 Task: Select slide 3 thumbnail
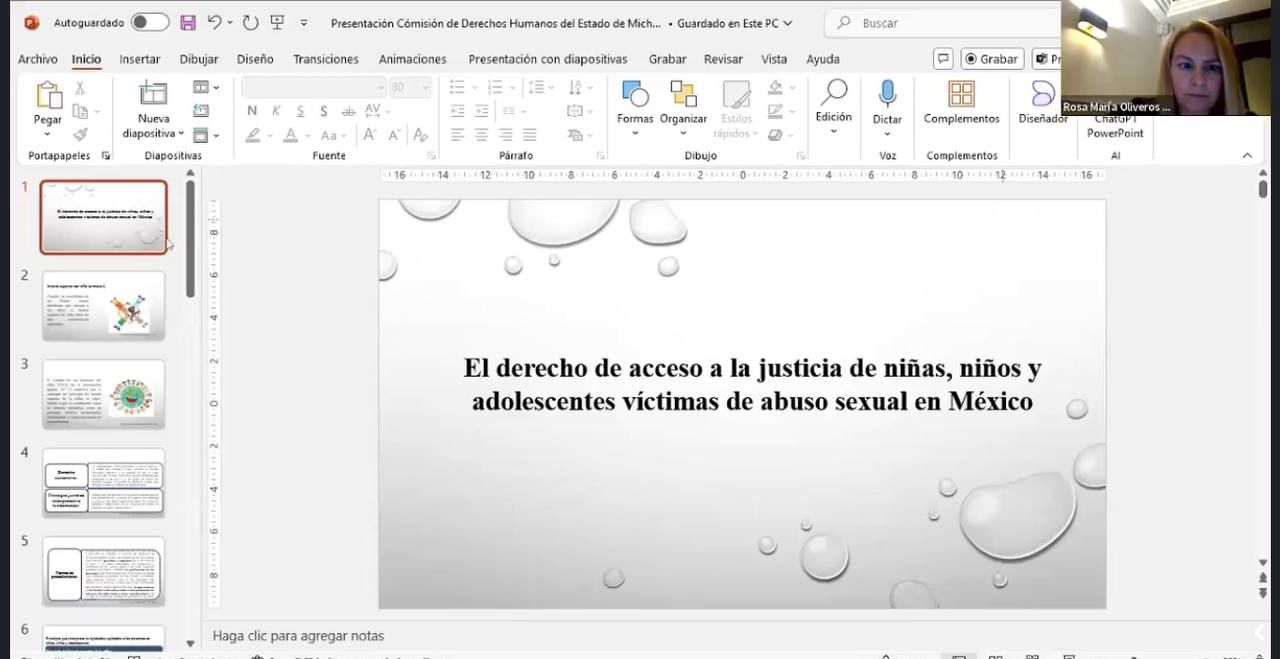click(103, 394)
